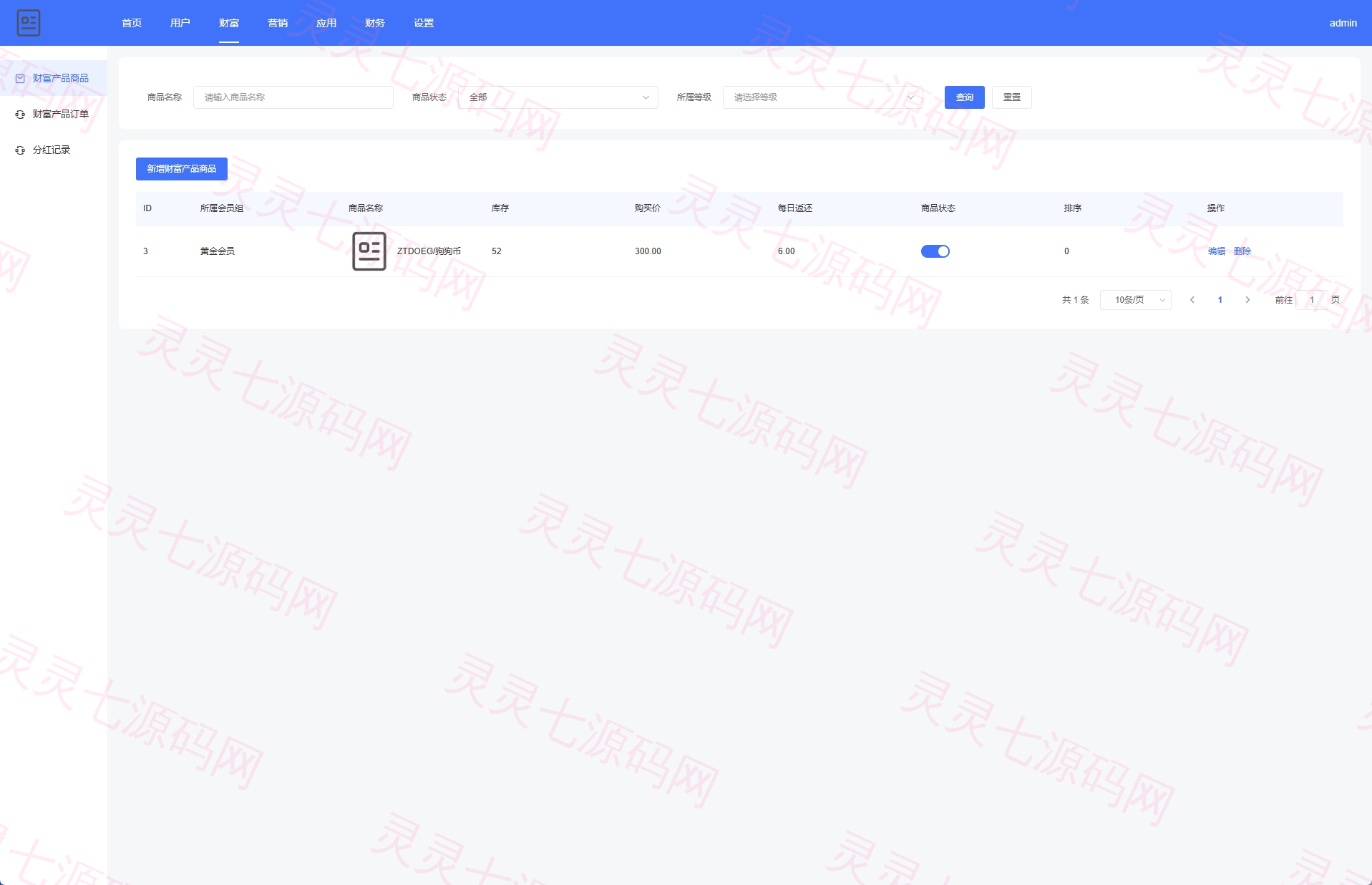Open the 10条/页 page size dropdown
The image size is (1372, 885).
(1136, 300)
